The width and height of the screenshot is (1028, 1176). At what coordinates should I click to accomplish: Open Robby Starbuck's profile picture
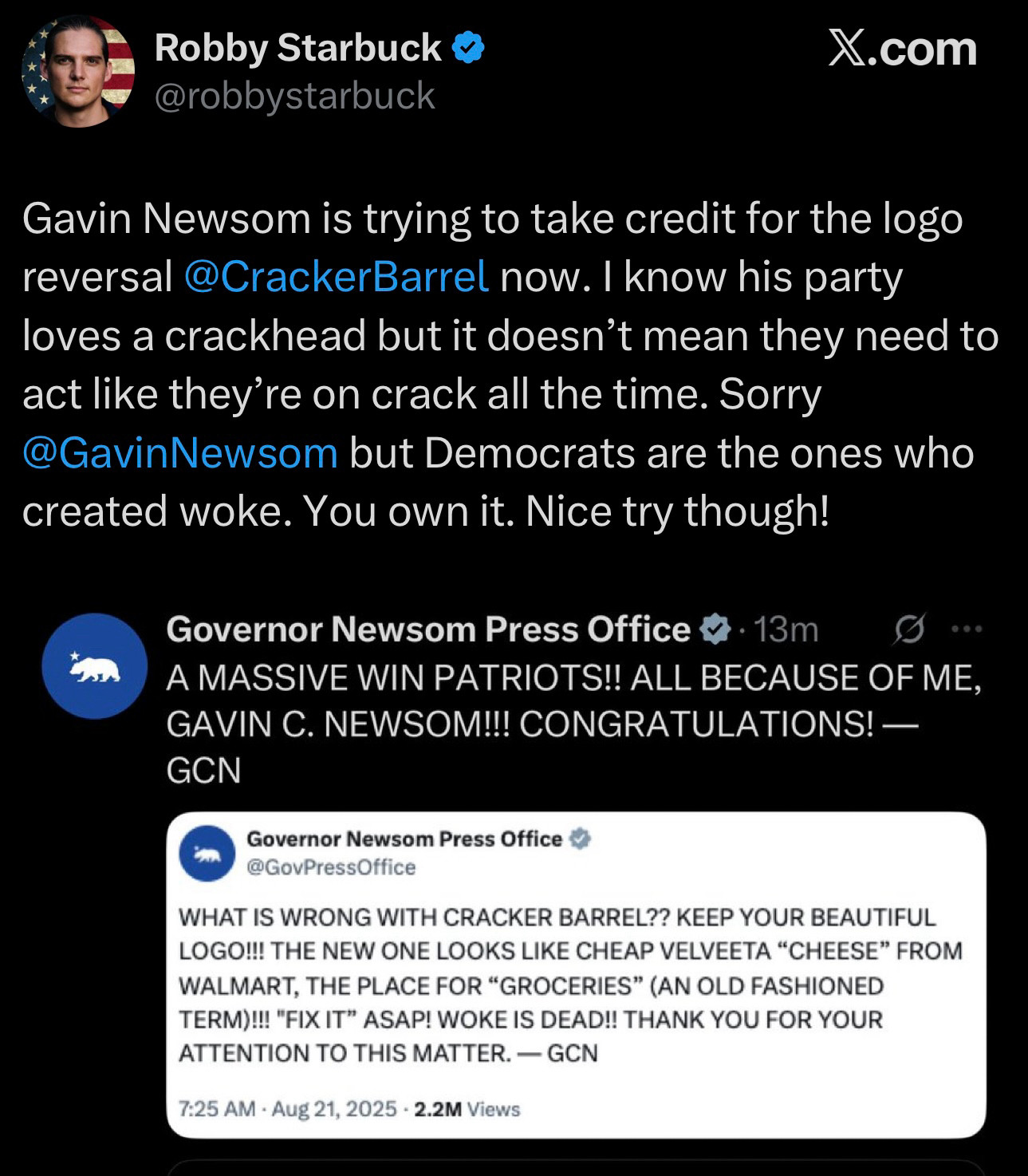click(78, 71)
